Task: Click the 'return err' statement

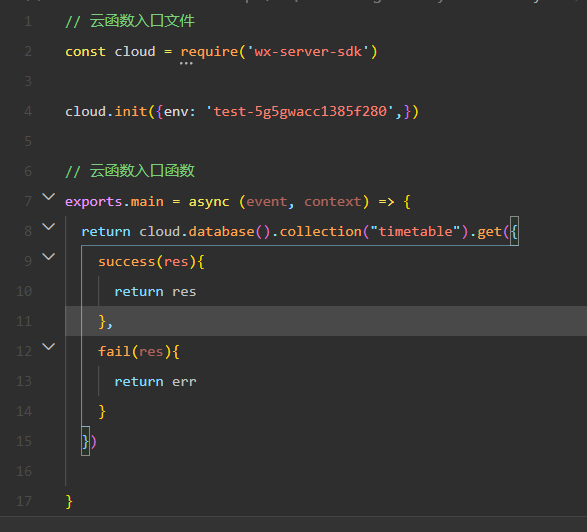Action: [x=155, y=381]
